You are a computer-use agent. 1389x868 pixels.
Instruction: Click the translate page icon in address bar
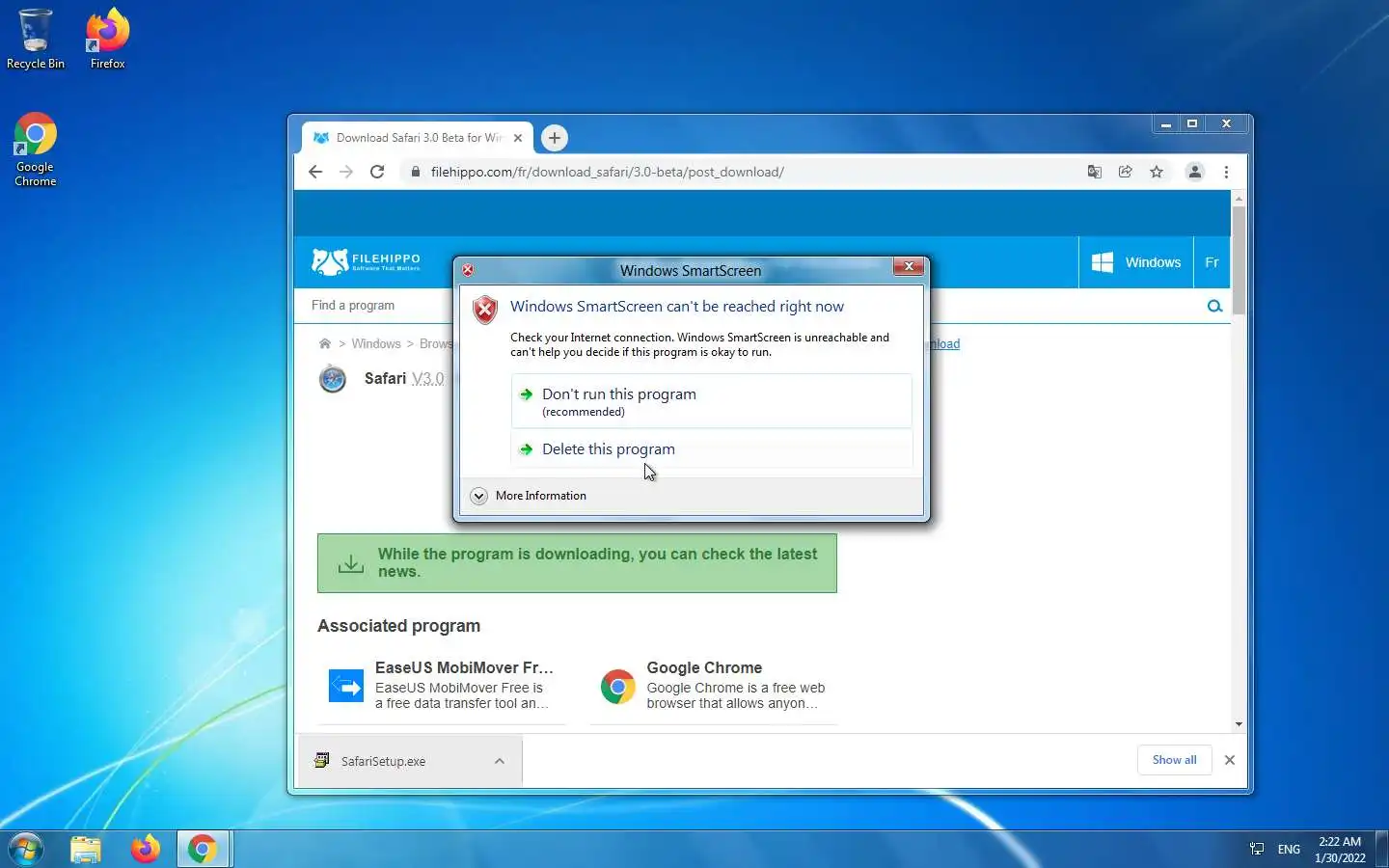coord(1095,172)
